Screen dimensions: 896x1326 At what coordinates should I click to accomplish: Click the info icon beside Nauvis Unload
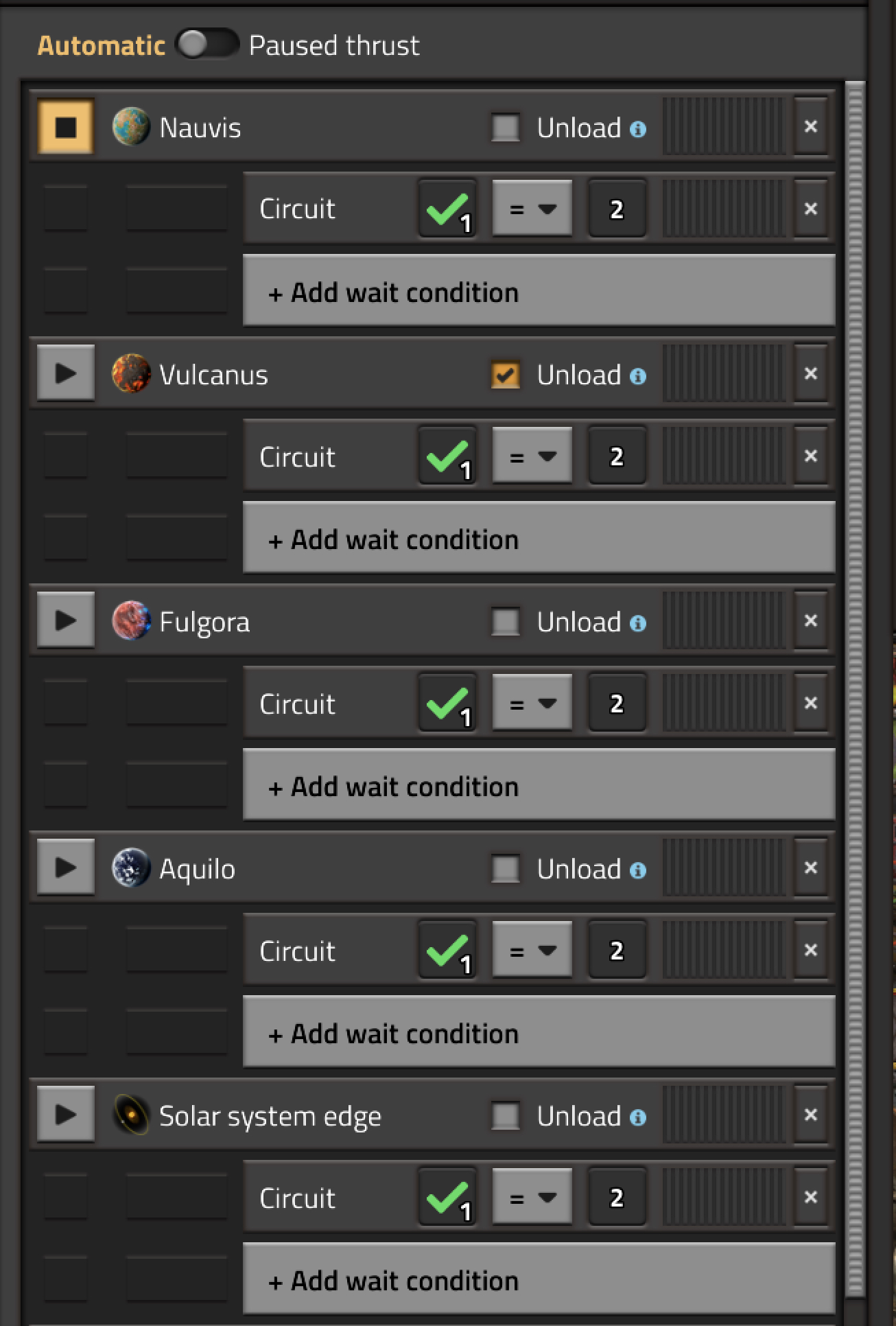tap(638, 129)
